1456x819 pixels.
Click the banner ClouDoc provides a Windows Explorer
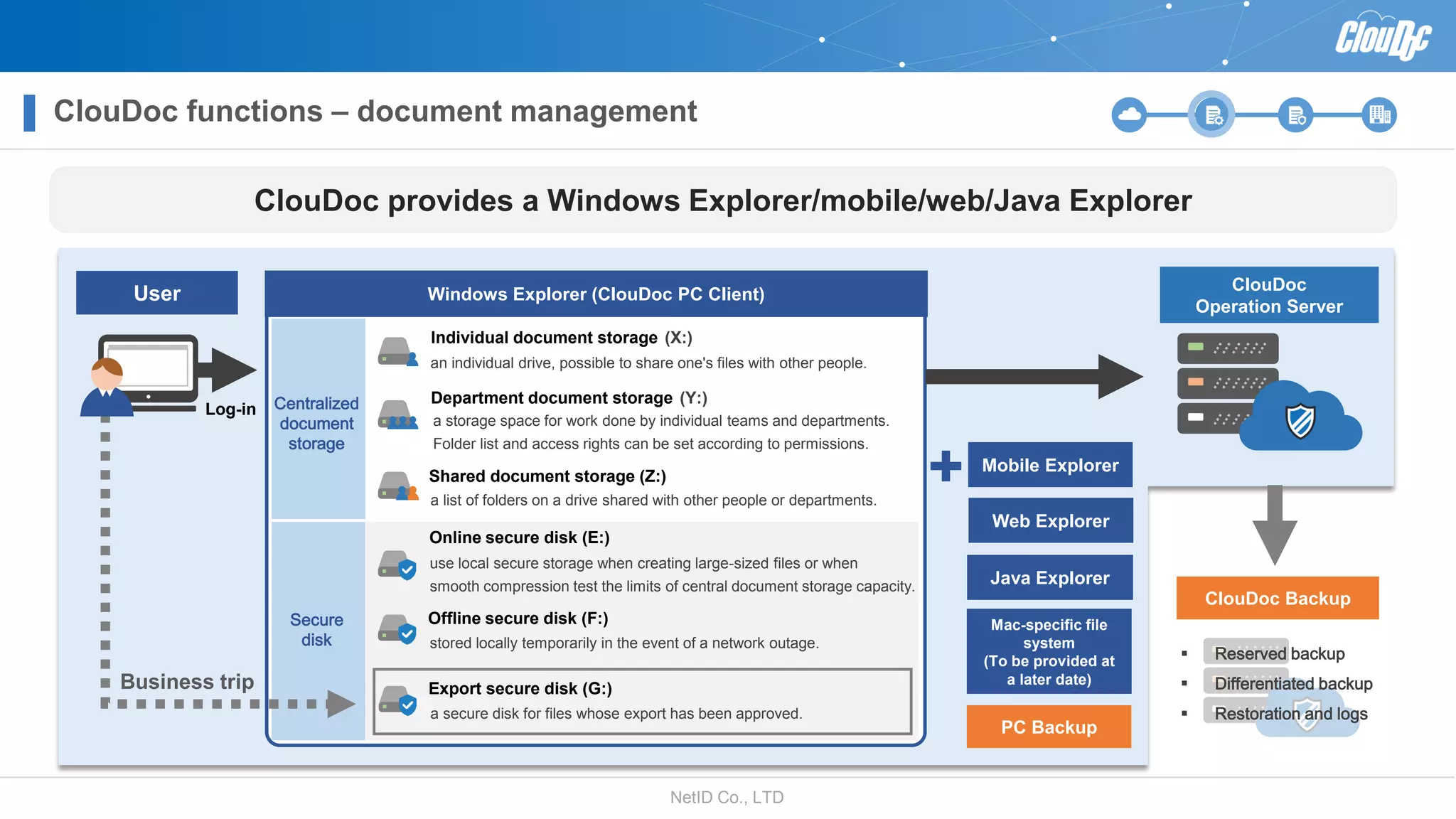(x=723, y=200)
